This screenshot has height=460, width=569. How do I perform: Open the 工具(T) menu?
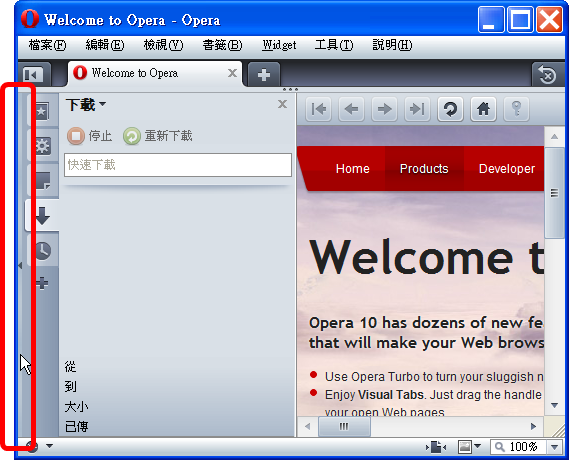334,45
